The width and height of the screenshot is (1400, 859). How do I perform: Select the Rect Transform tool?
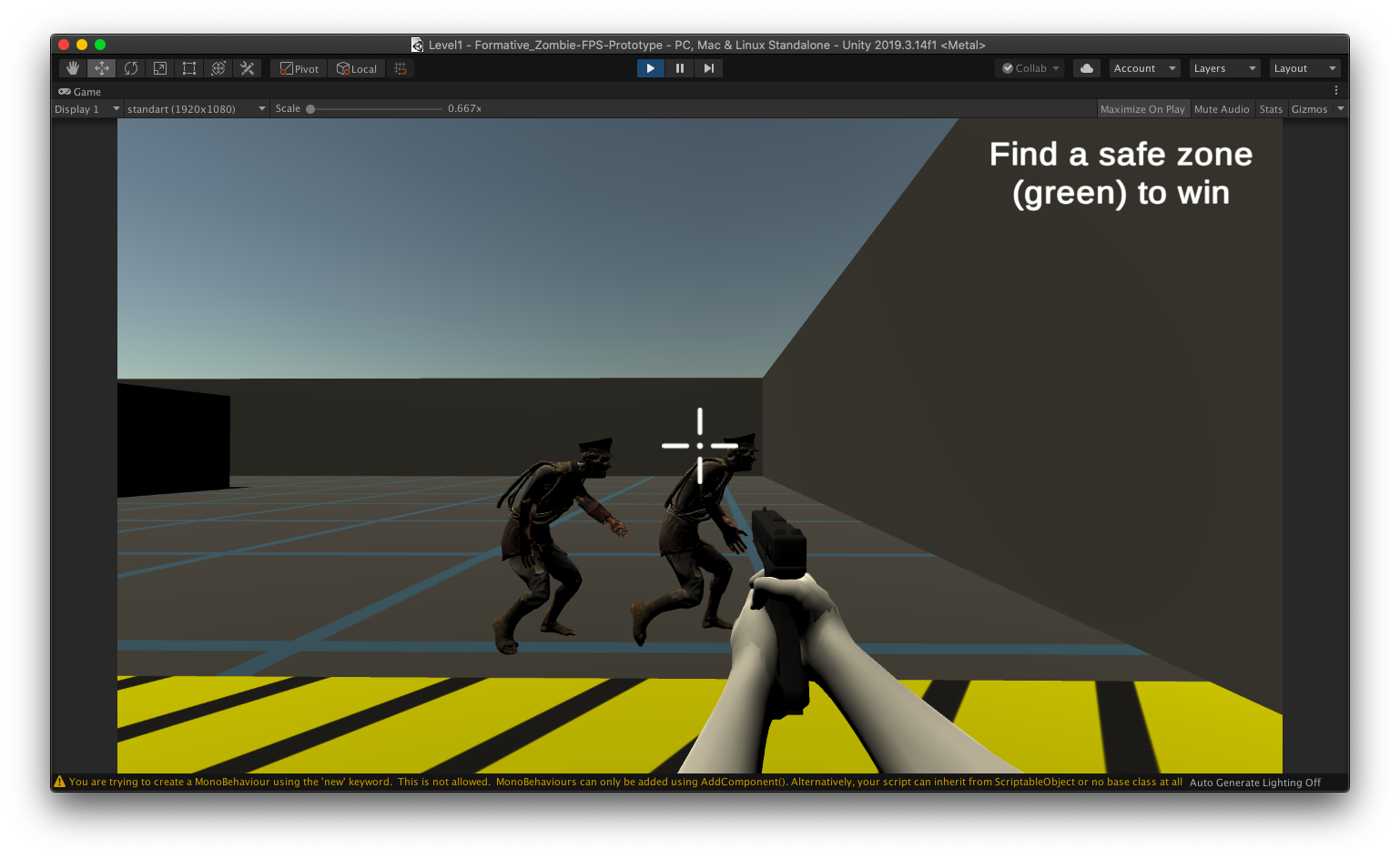coord(188,67)
